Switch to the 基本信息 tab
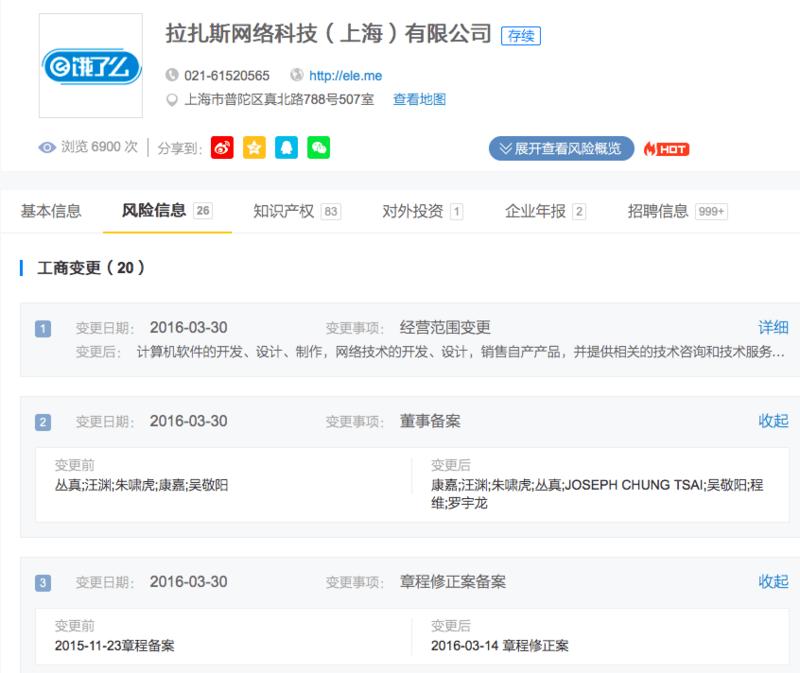This screenshot has width=800, height=673. point(51,211)
